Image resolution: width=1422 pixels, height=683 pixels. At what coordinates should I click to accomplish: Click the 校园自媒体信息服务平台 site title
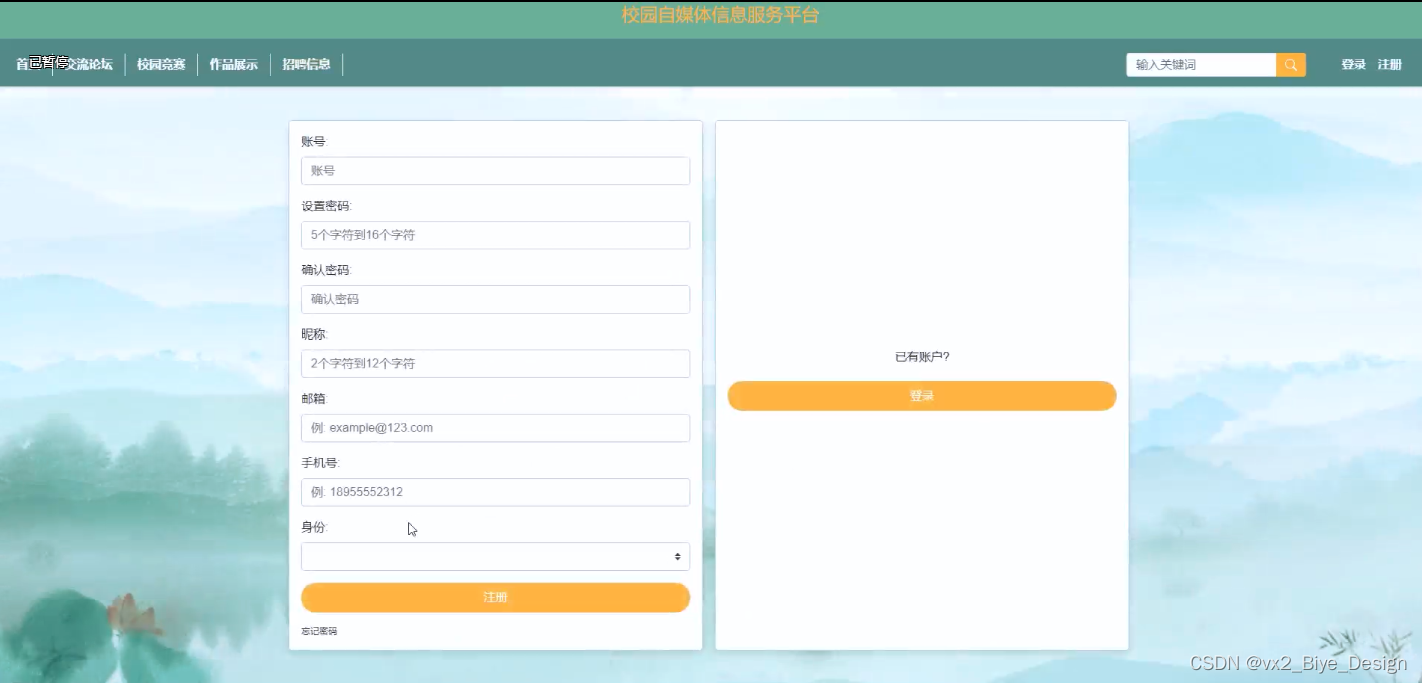[720, 15]
